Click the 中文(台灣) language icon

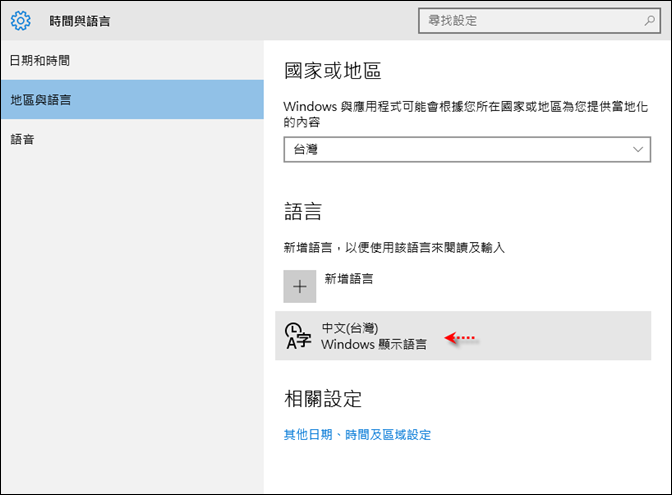[x=298, y=336]
